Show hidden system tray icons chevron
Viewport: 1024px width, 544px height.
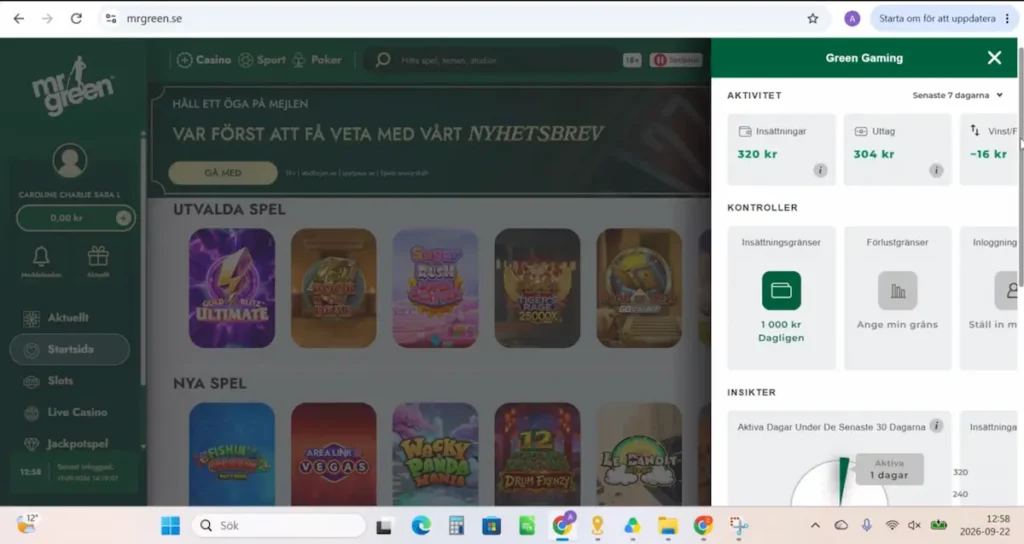point(815,525)
